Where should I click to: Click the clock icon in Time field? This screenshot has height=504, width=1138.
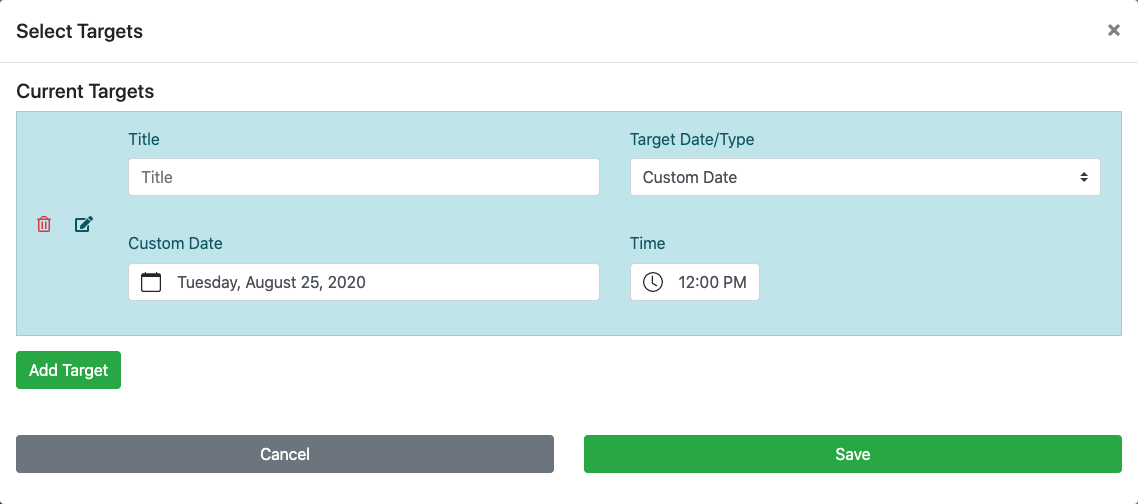(x=653, y=282)
